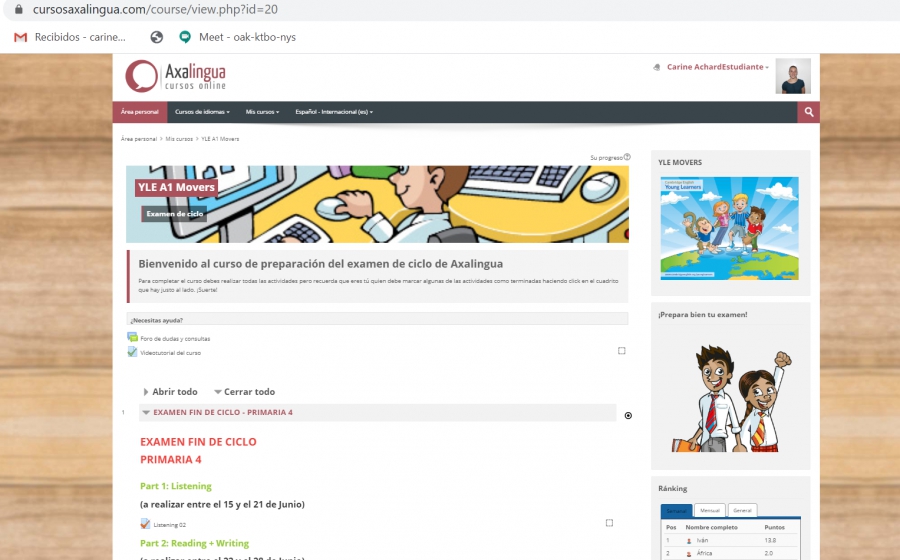Click the Videotutorial del curso activity icon
Screen dimensions: 900x560
click(x=133, y=352)
